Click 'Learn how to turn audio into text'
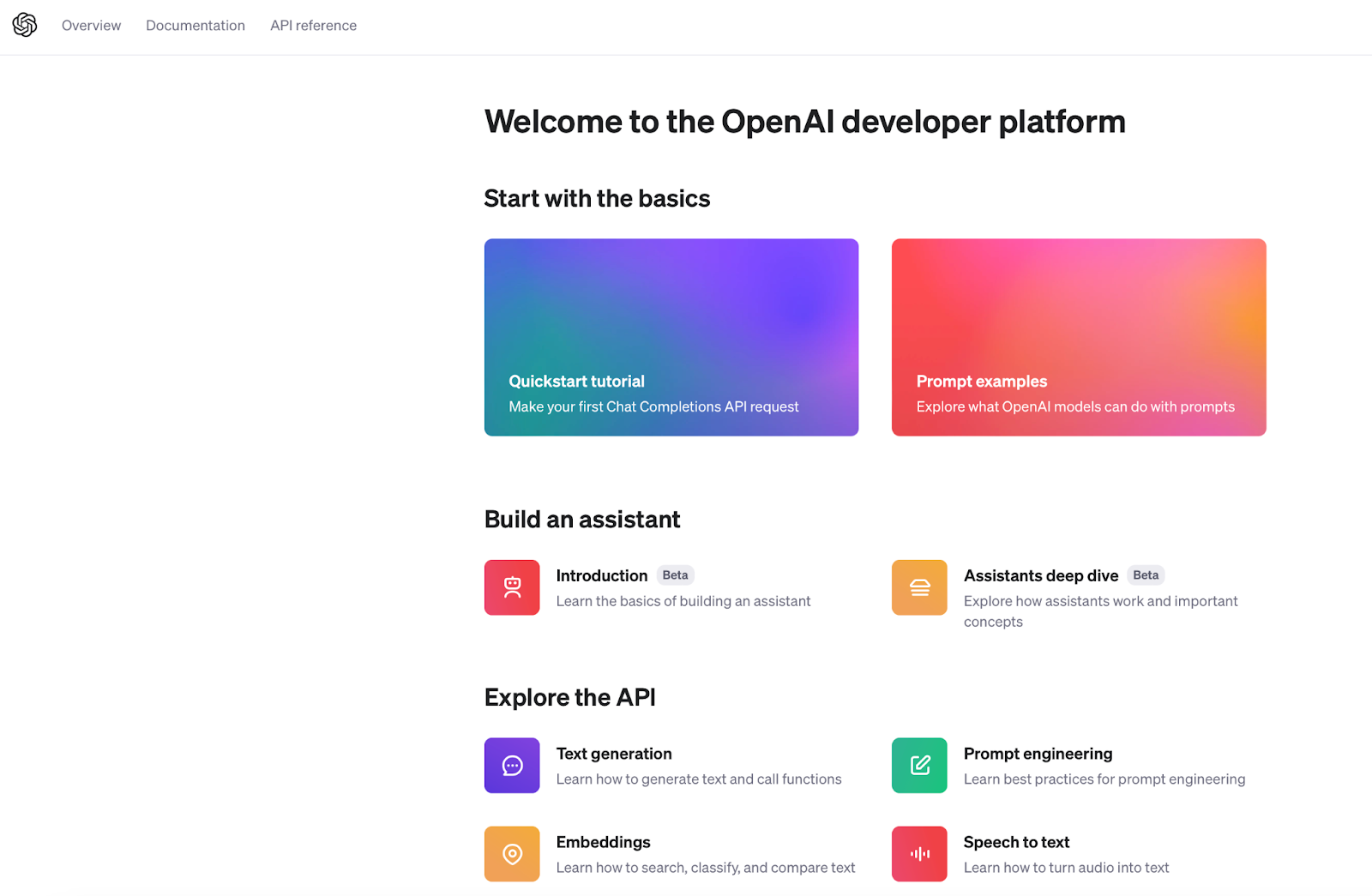Image resolution: width=1372 pixels, height=896 pixels. pyautogui.click(x=1066, y=868)
